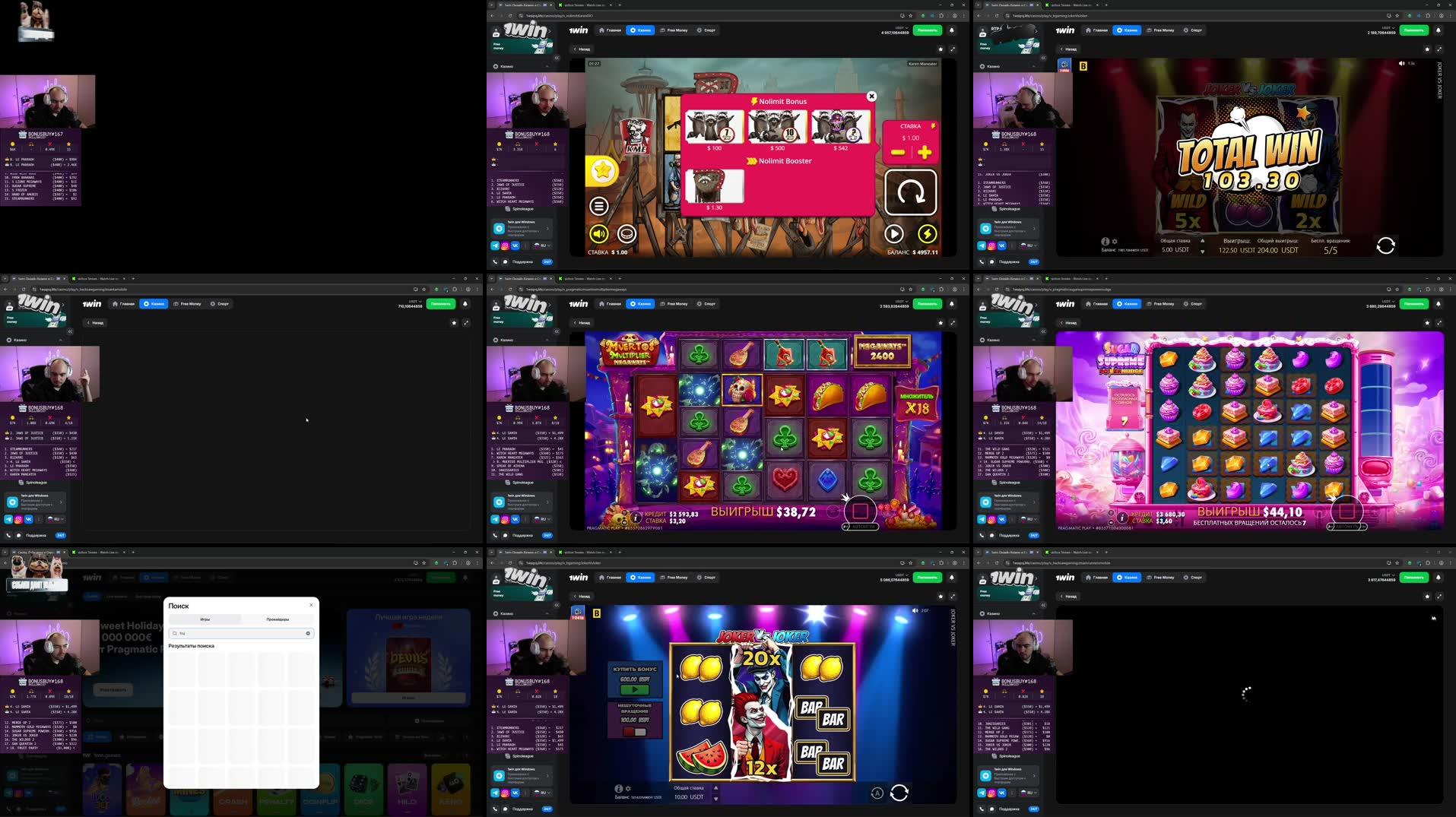The height and width of the screenshot is (817, 1456).
Task: Open the Telegram channel icon in sidebar
Action: click(496, 245)
